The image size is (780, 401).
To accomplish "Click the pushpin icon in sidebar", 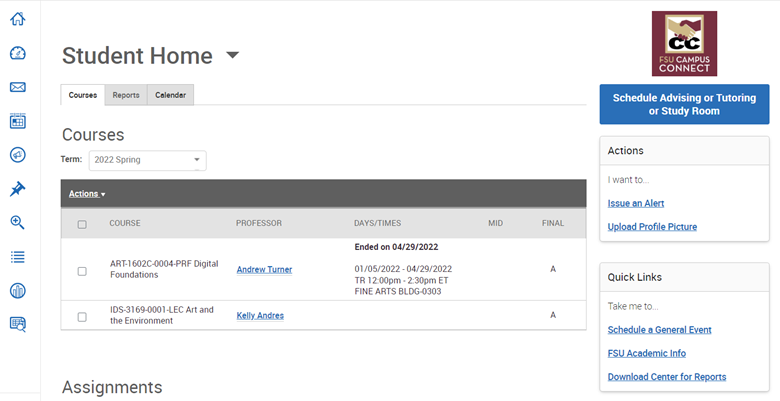I will (17, 189).
